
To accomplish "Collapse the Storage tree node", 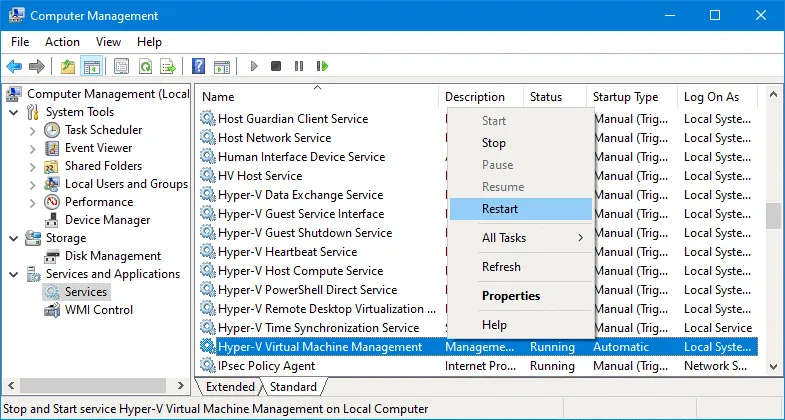I will click(x=14, y=238).
